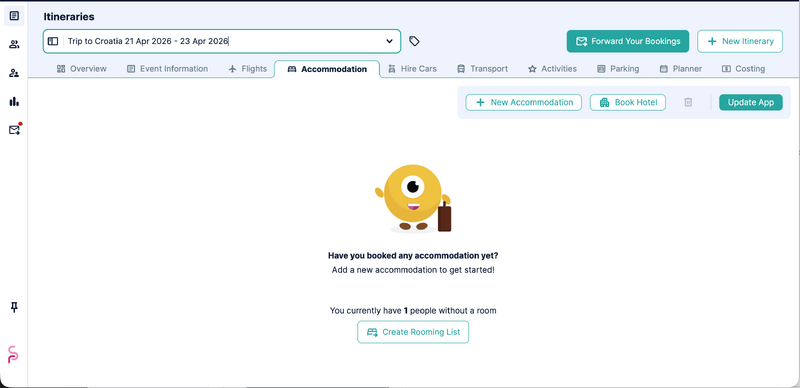Click the pink logo at sidebar bottom
This screenshot has width=800, height=388.
pos(13,354)
